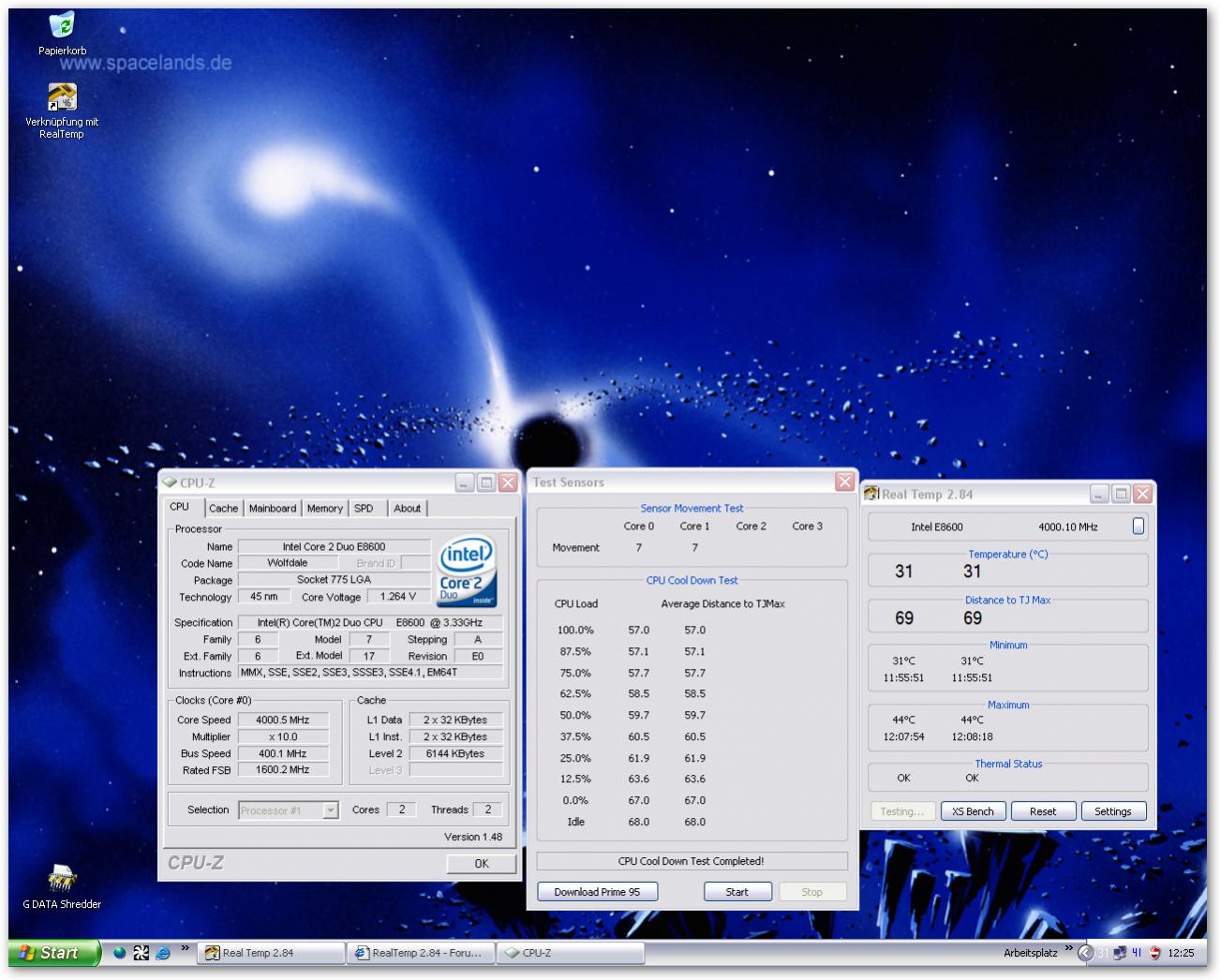Click the Intel E8600 label in Real Temp

[x=936, y=527]
